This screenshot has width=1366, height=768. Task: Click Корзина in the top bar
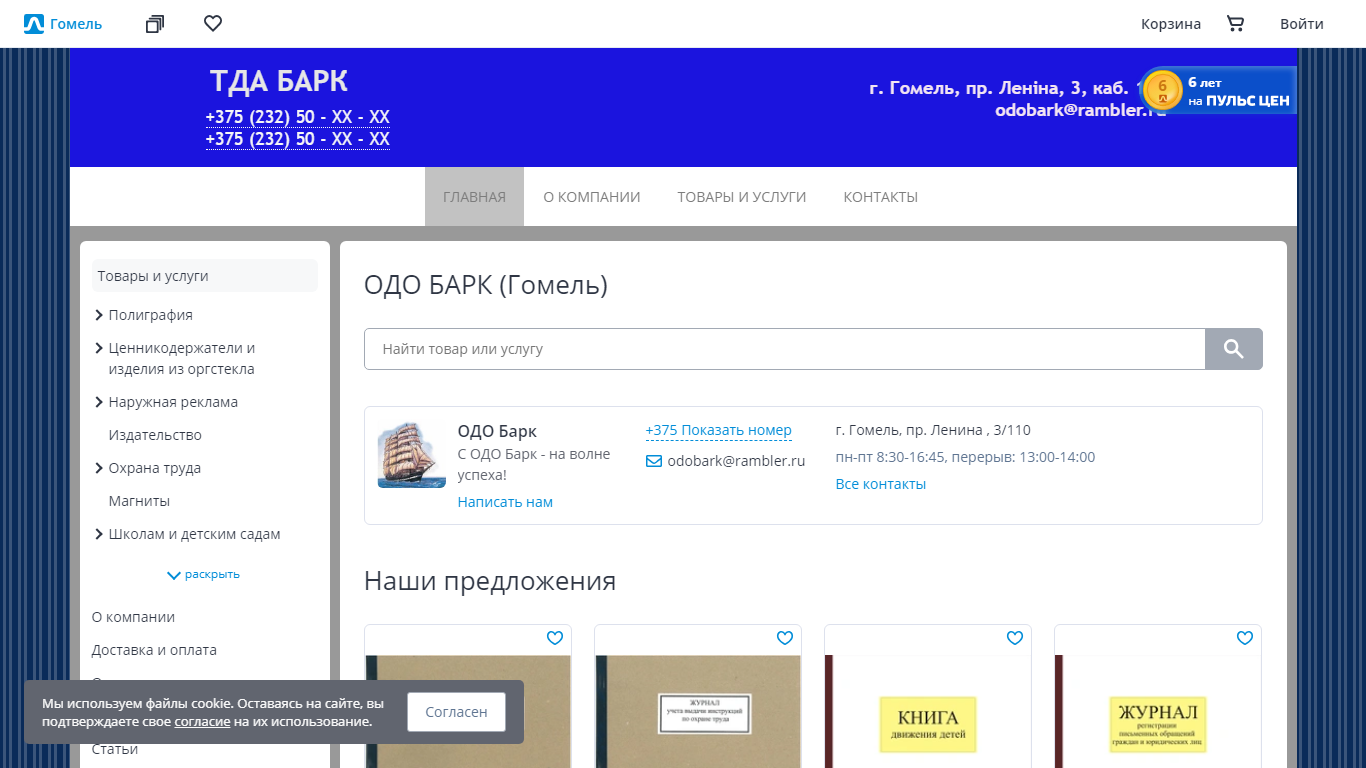coord(1171,24)
